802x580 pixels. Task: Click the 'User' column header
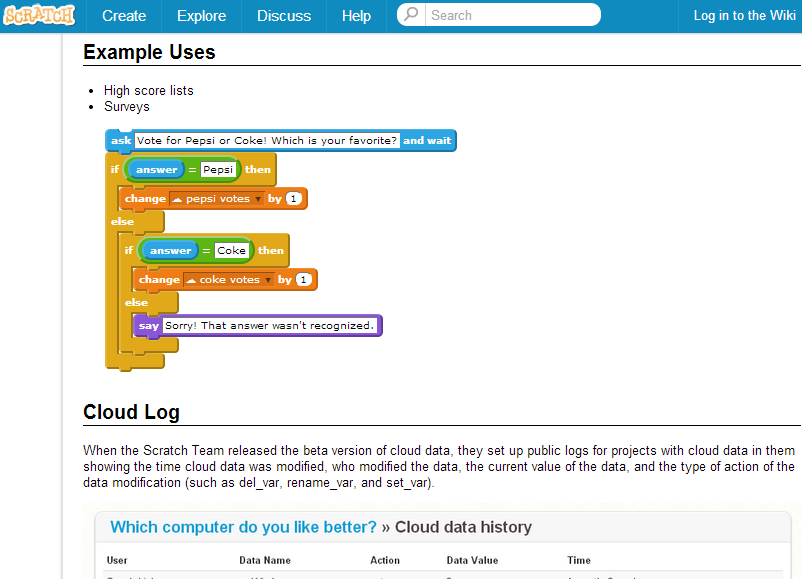point(117,560)
